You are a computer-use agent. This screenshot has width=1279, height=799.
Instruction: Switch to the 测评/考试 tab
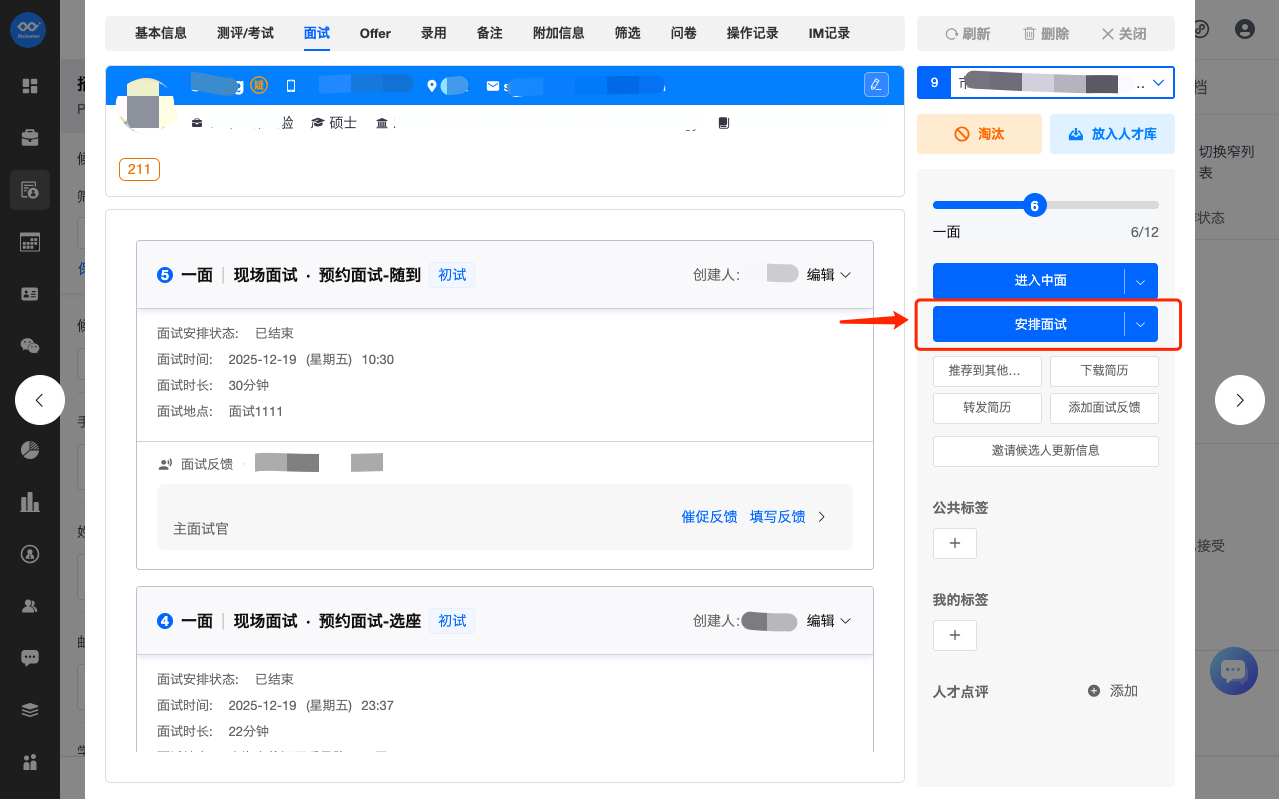click(x=245, y=33)
